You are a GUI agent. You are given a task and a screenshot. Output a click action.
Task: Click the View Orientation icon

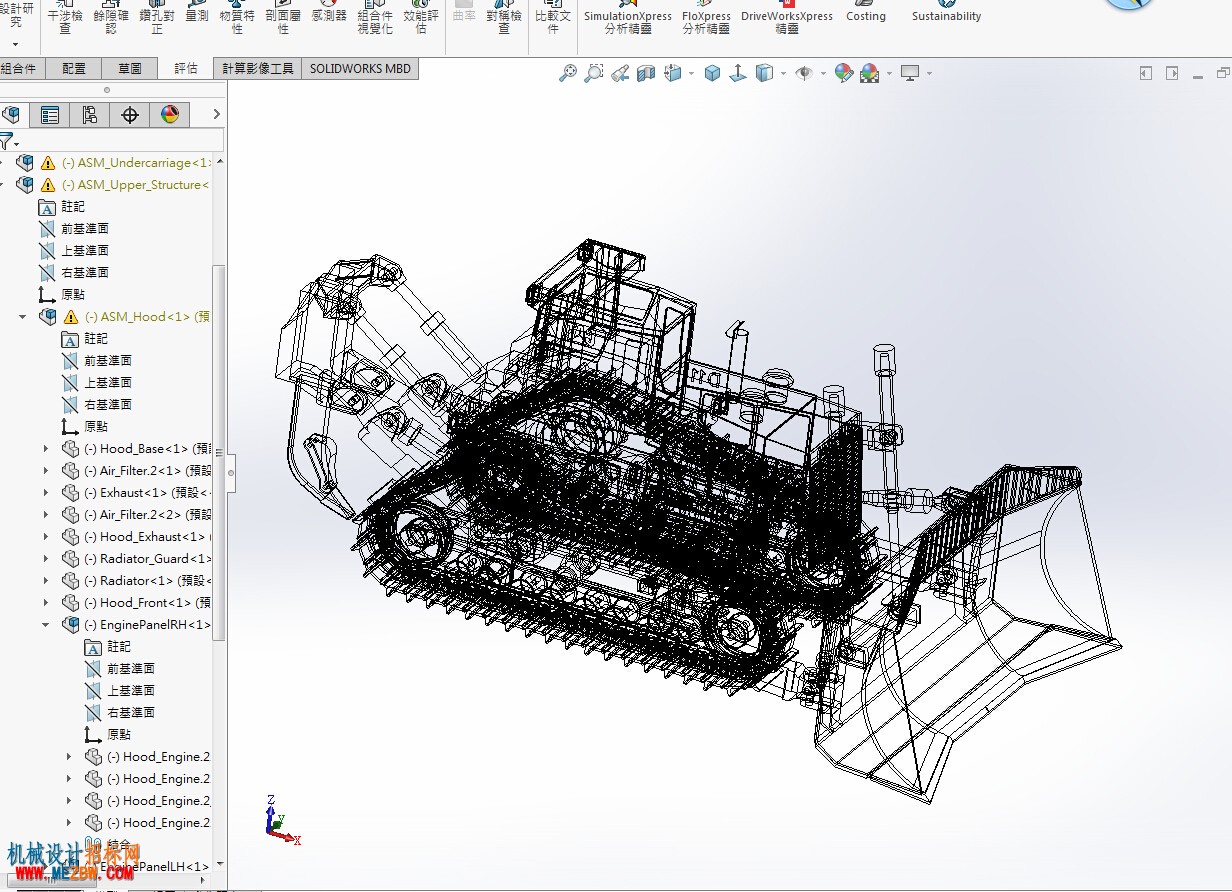[x=672, y=73]
